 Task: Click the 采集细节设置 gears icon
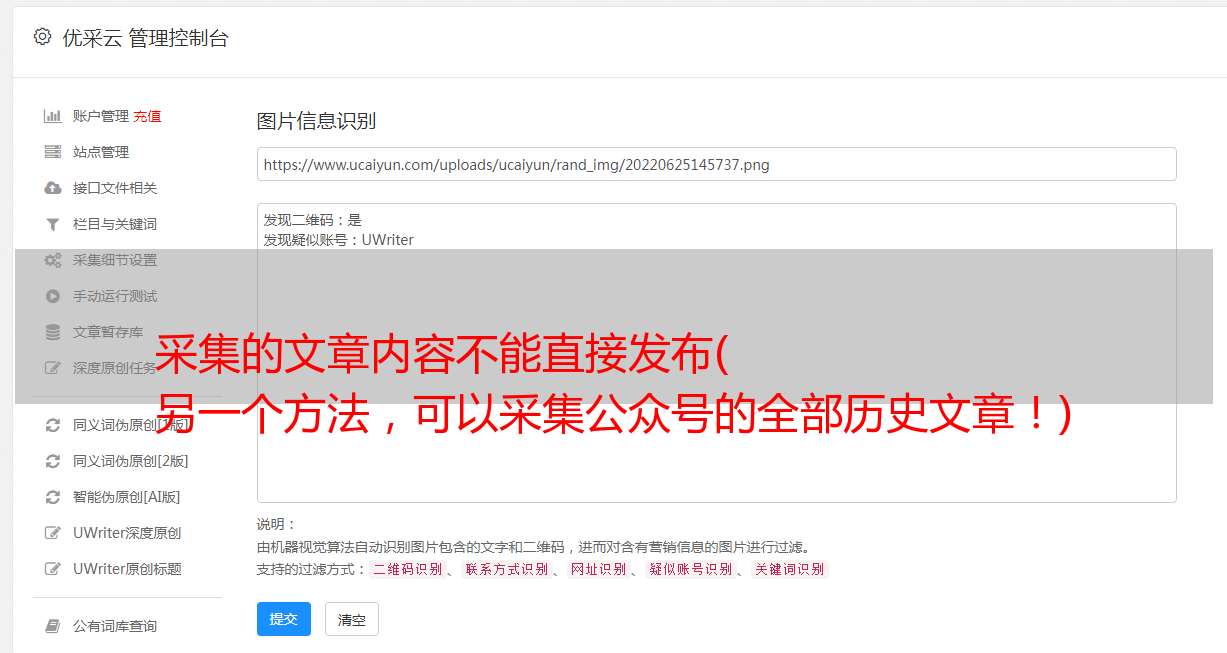click(53, 260)
